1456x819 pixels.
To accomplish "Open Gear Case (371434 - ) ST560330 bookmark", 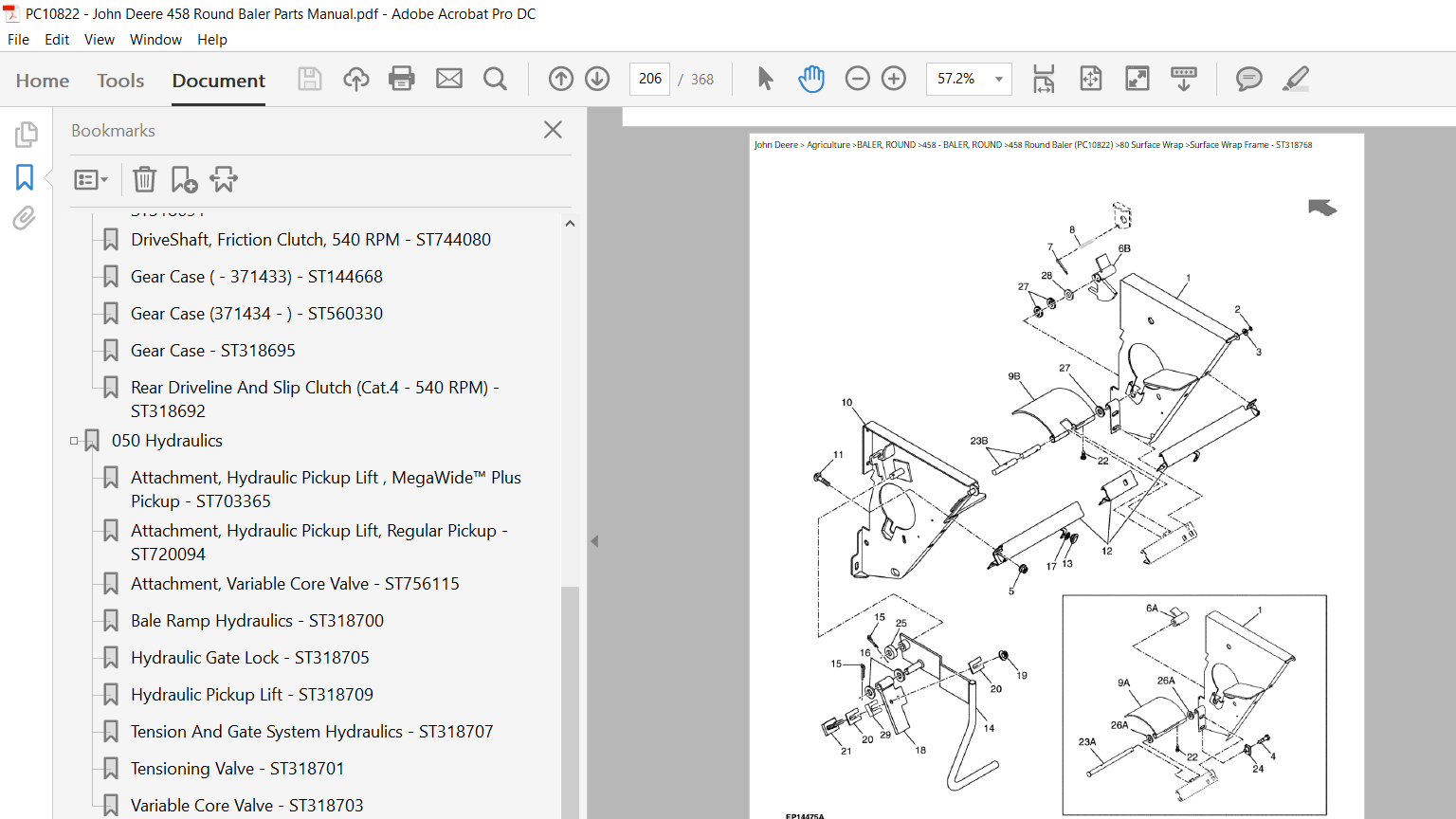I will click(257, 314).
